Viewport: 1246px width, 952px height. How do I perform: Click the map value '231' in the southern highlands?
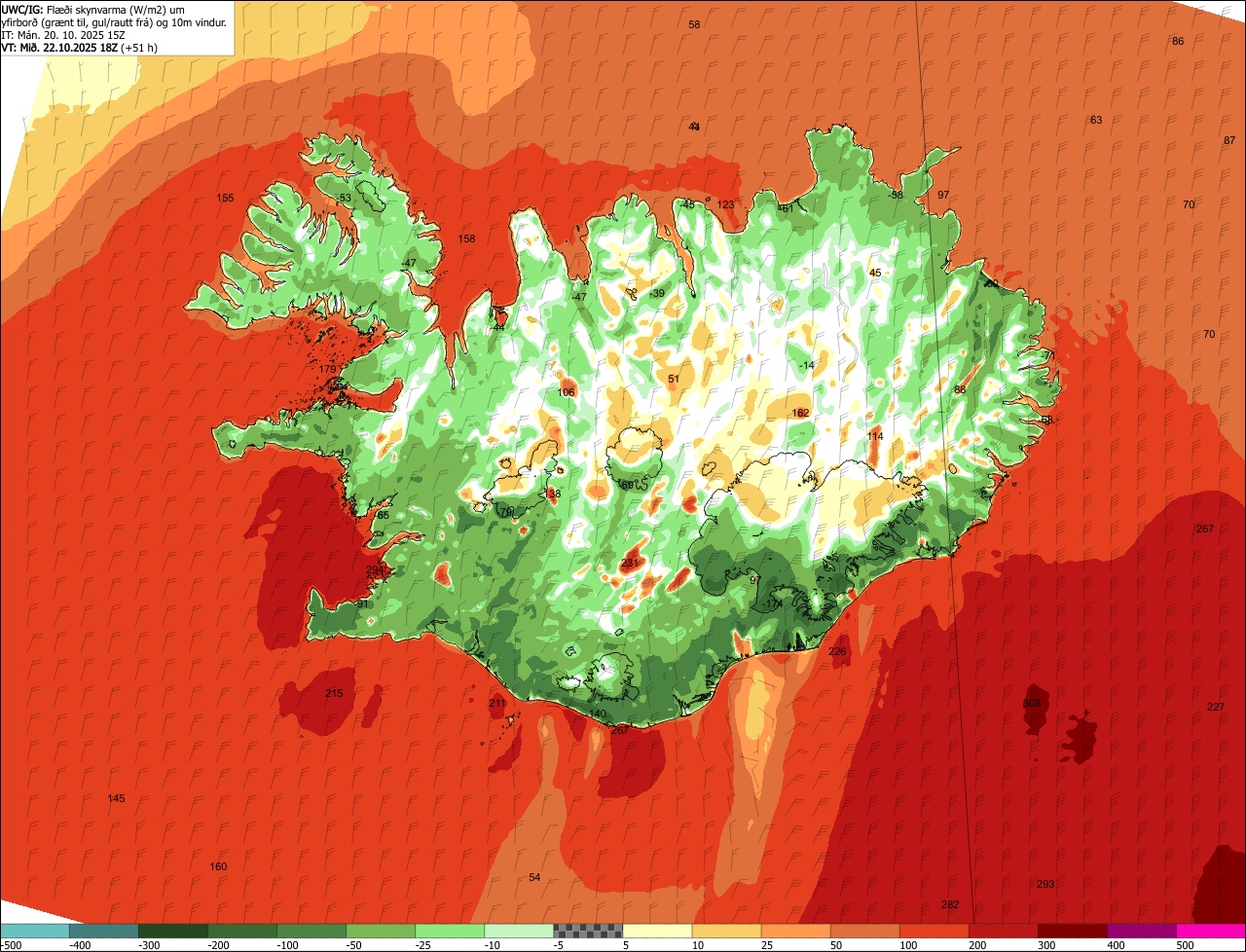pos(630,563)
